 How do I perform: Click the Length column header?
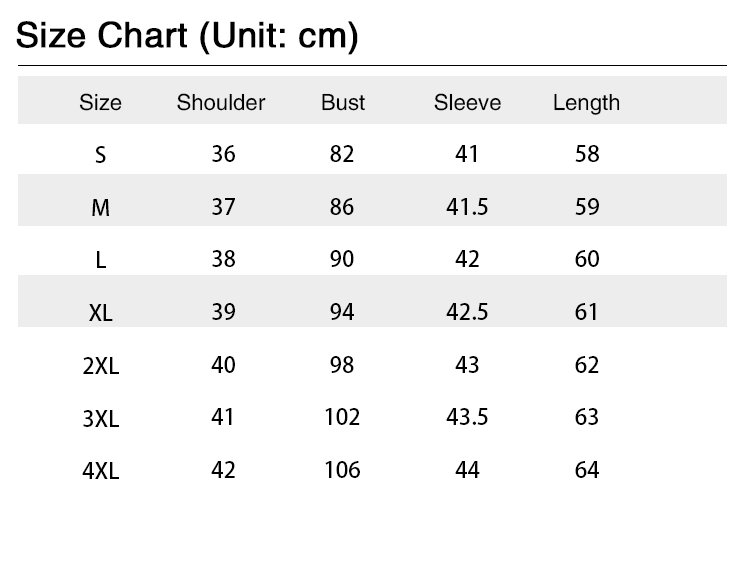point(586,102)
